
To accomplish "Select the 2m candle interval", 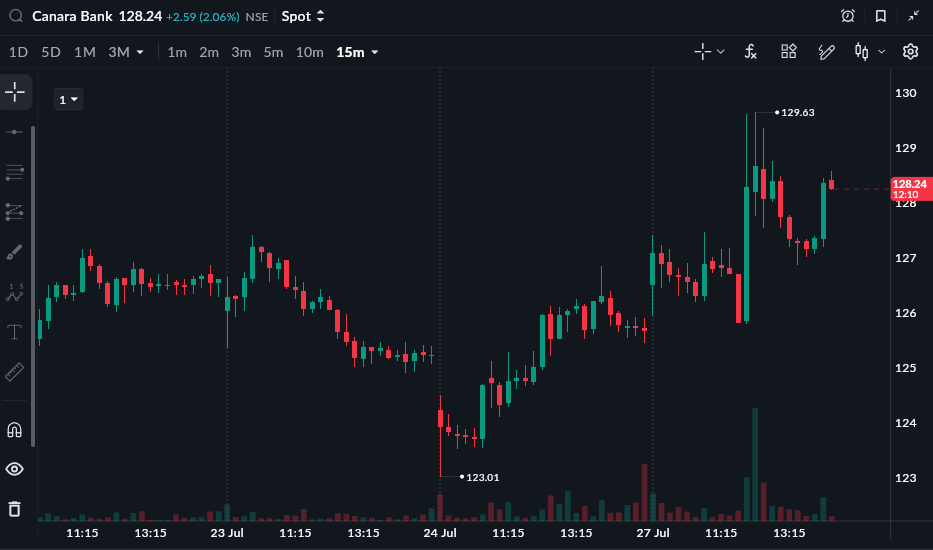I will coord(209,52).
